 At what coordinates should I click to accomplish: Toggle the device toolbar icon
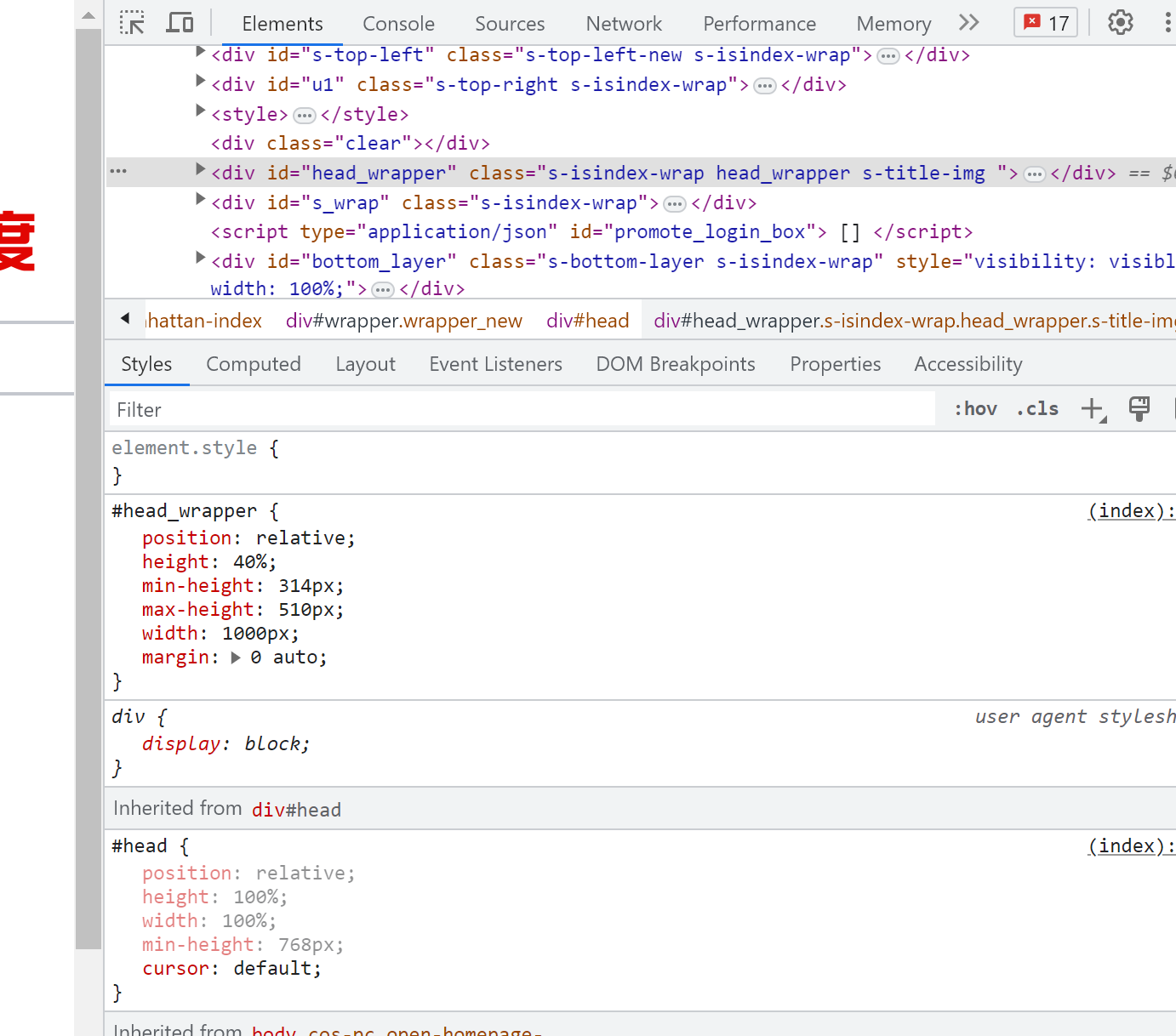coord(180,23)
